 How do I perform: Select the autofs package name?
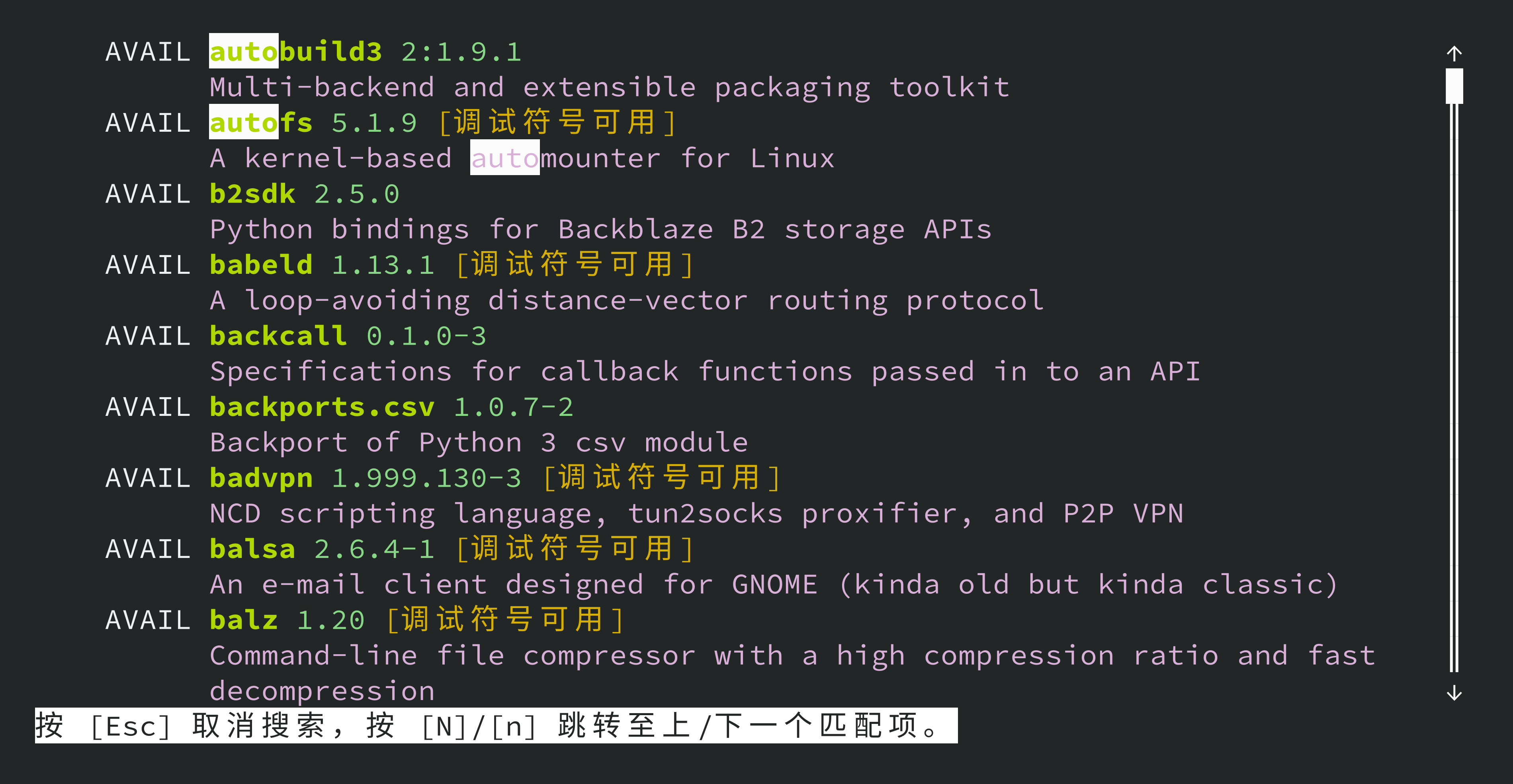point(261,123)
